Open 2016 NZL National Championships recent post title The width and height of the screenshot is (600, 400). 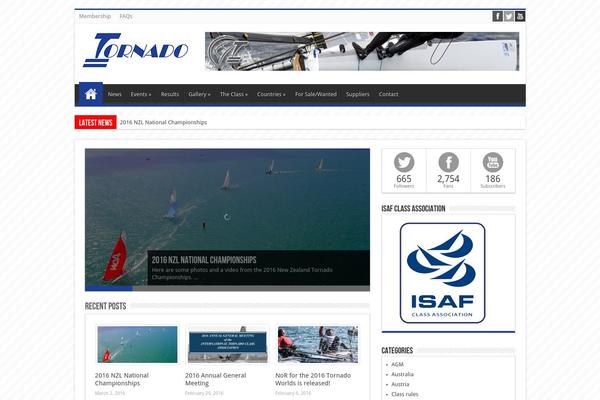coord(122,379)
